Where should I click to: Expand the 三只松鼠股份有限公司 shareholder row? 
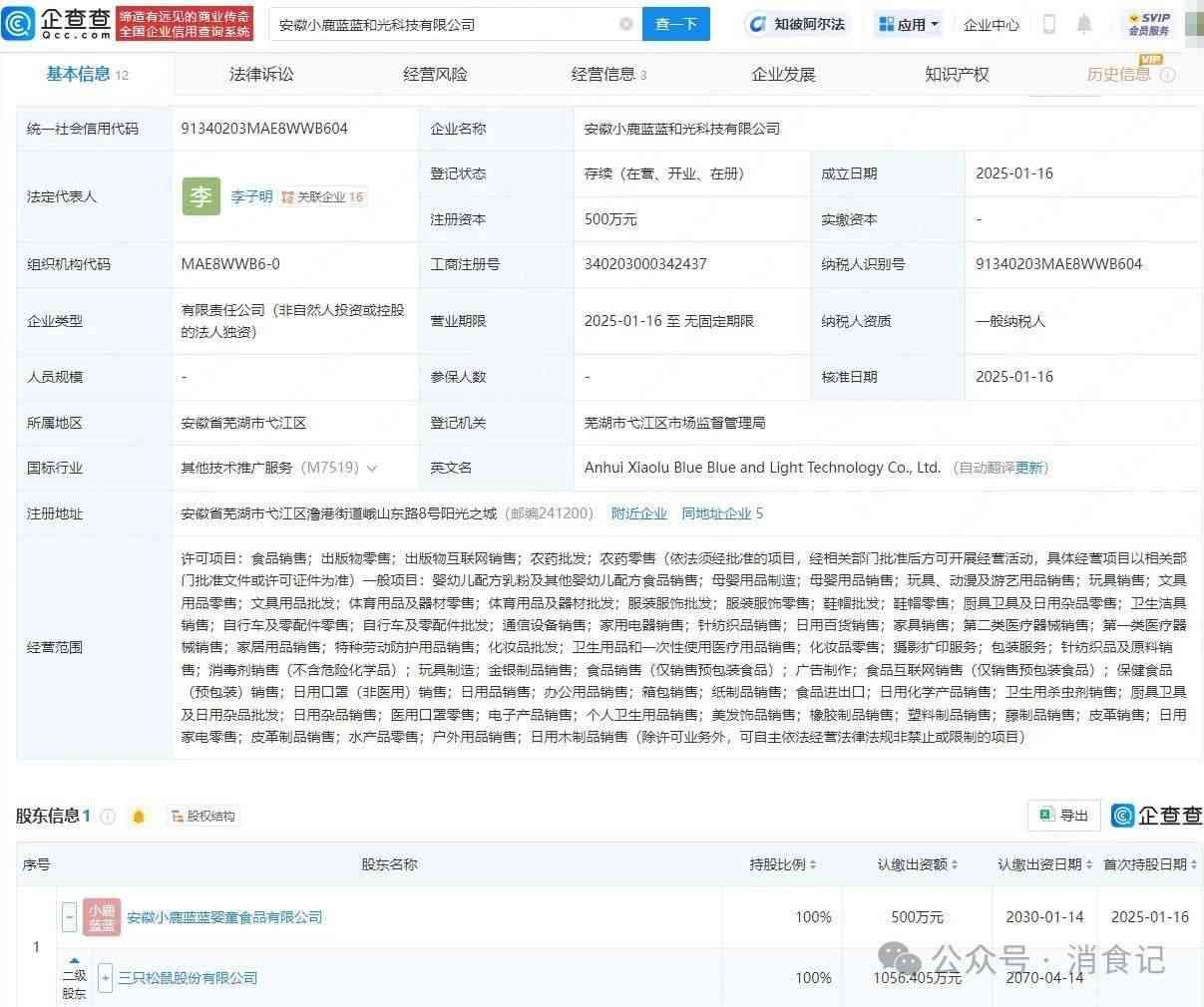point(106,978)
